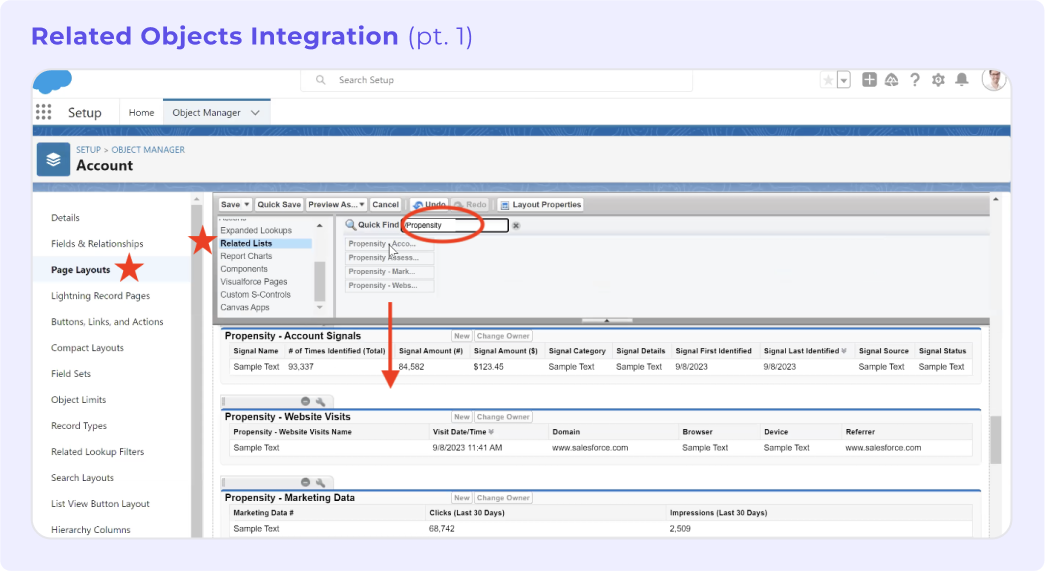Click New in Account Signals list

[462, 336]
